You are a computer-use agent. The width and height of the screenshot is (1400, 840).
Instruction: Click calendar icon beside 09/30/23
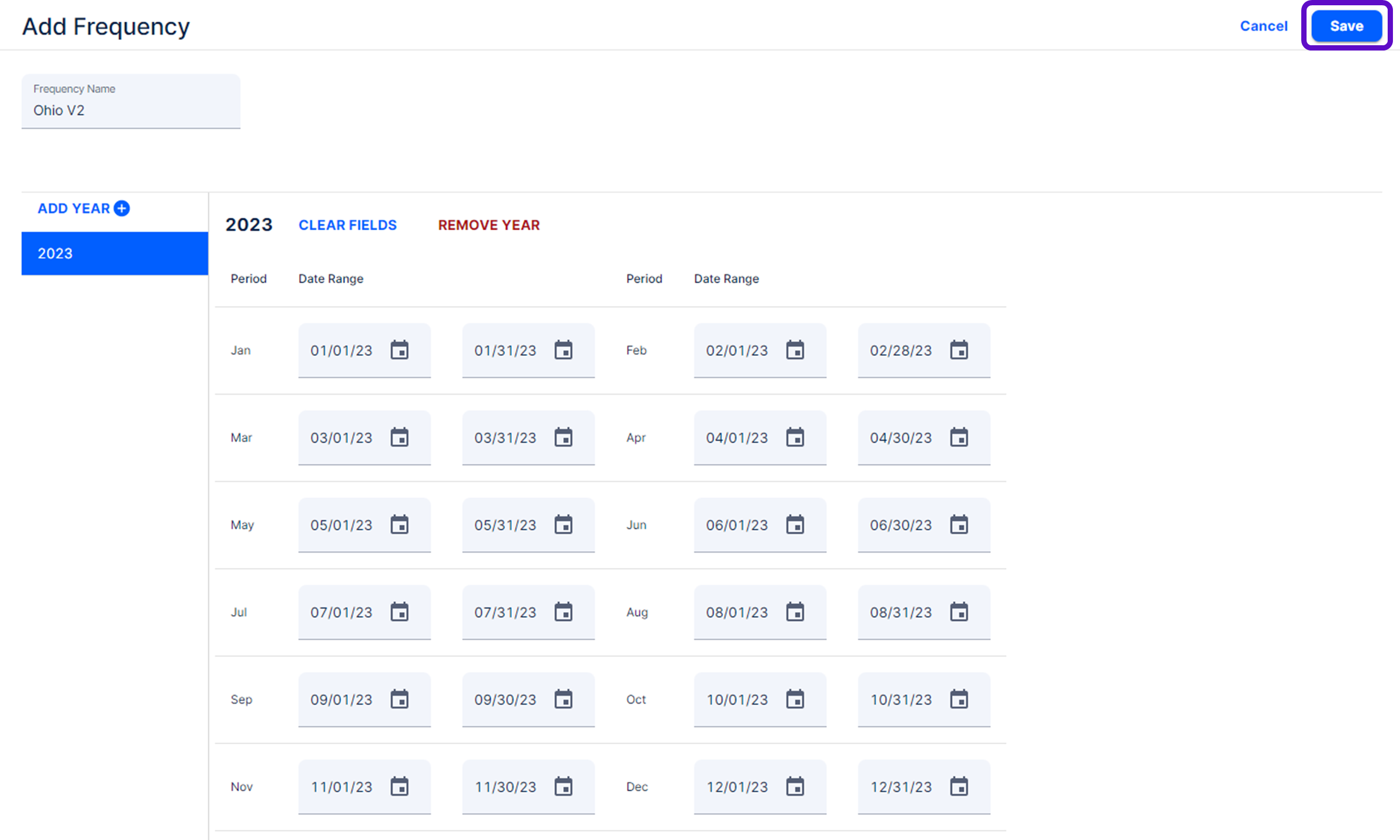(x=564, y=700)
